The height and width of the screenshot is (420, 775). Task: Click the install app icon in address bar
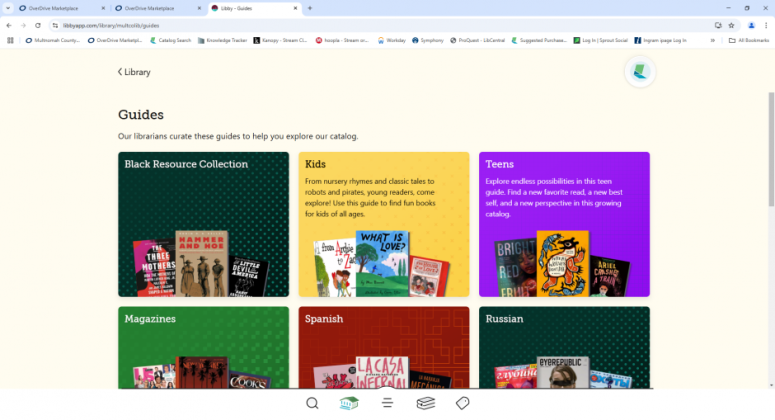tap(718, 25)
